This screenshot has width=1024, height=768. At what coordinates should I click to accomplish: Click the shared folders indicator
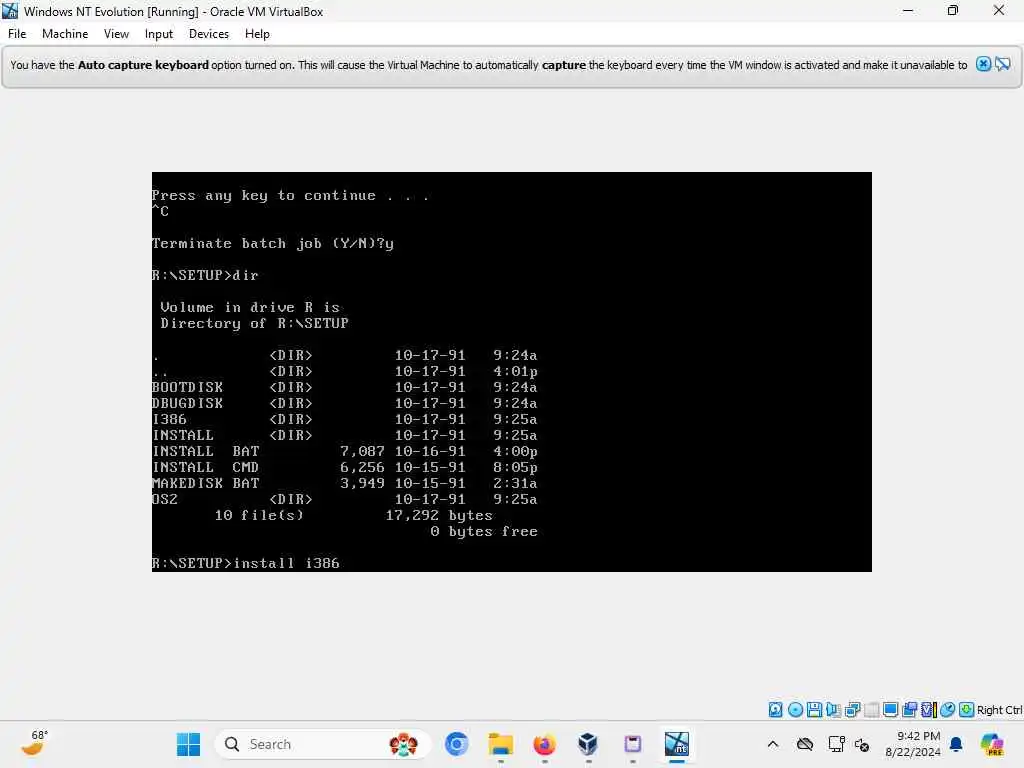click(x=909, y=709)
